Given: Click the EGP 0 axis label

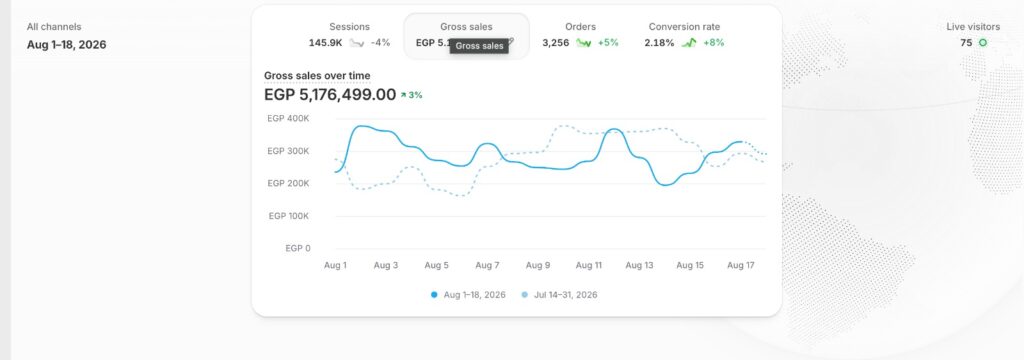Looking at the screenshot, I should 298,248.
